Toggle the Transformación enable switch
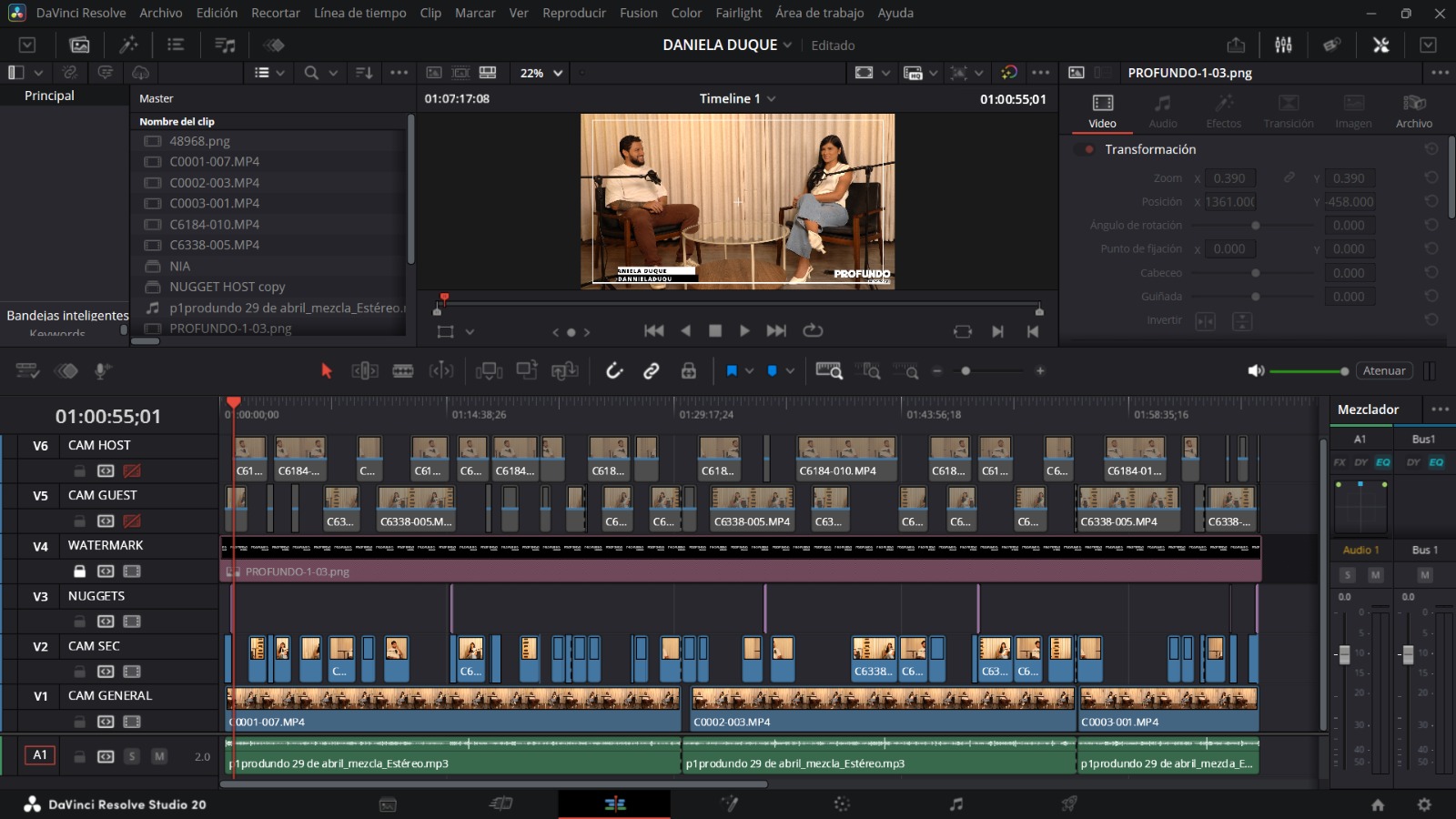Screen dimensions: 1456x819 coord(1085,149)
